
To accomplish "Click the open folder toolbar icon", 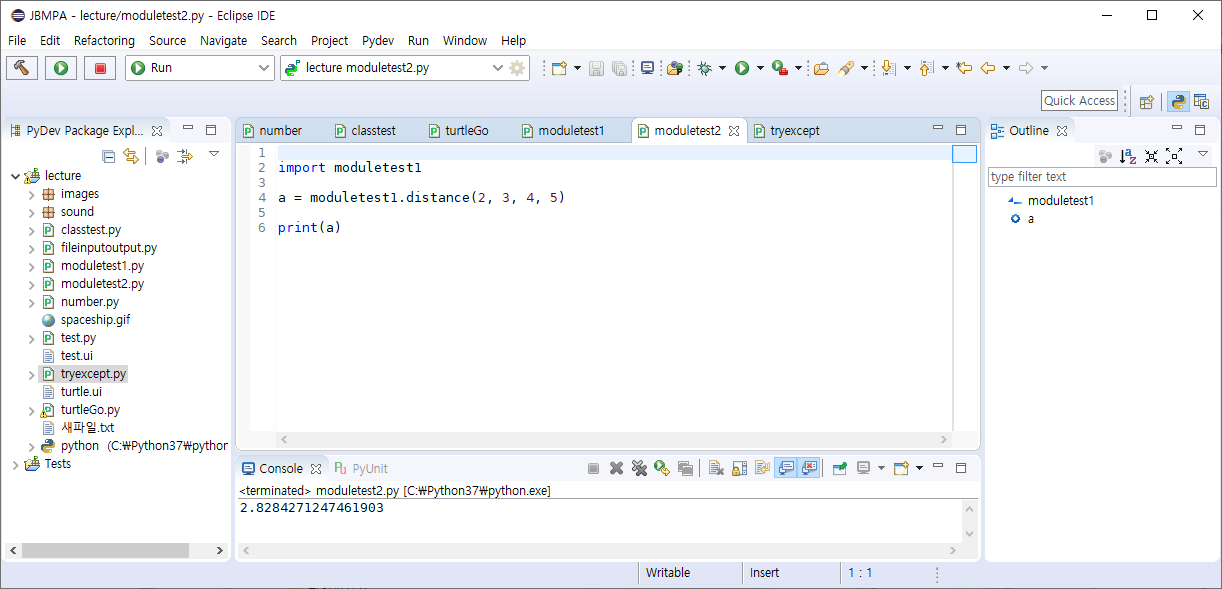I will tap(822, 68).
